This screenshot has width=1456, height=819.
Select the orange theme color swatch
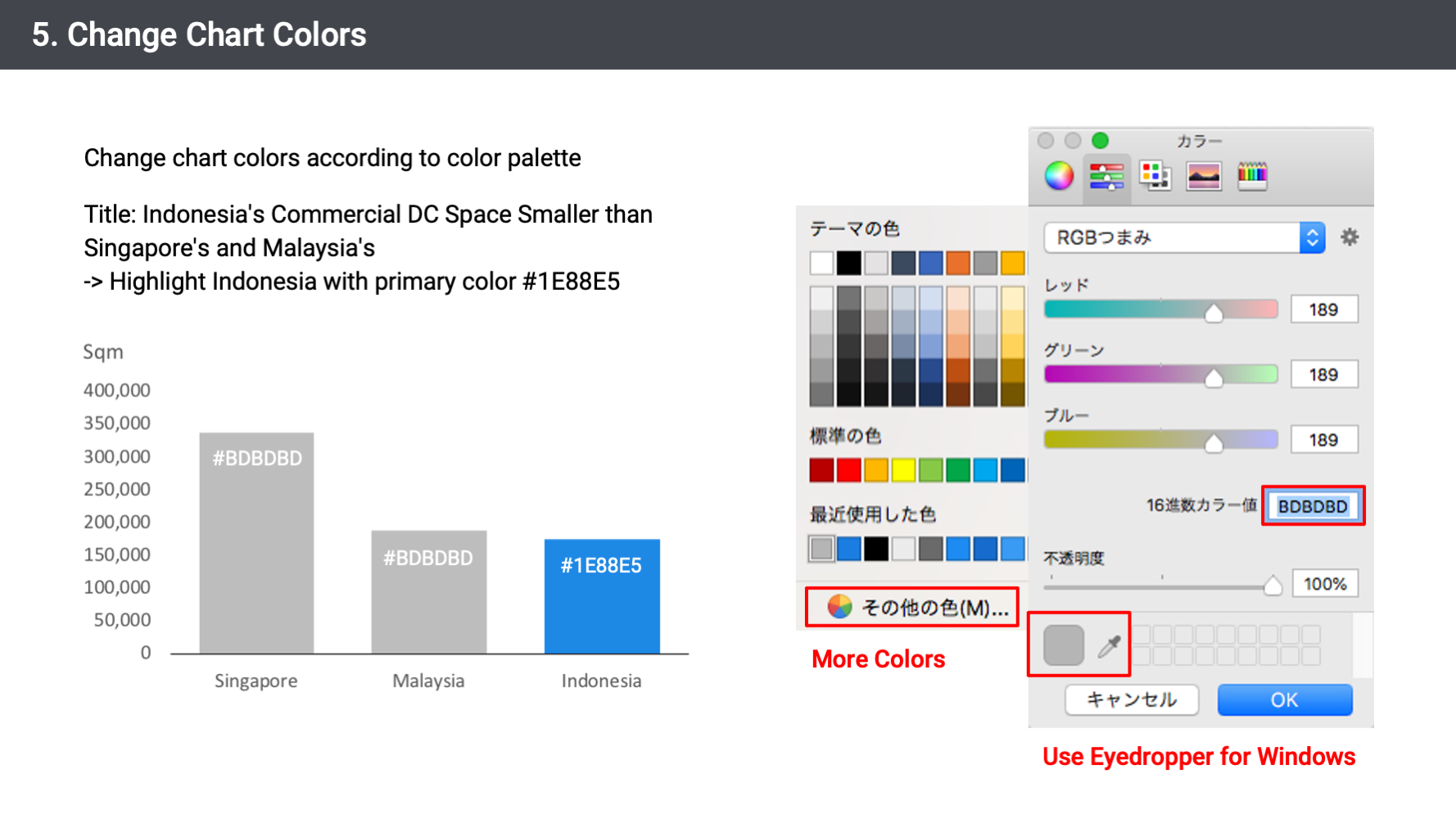point(958,263)
